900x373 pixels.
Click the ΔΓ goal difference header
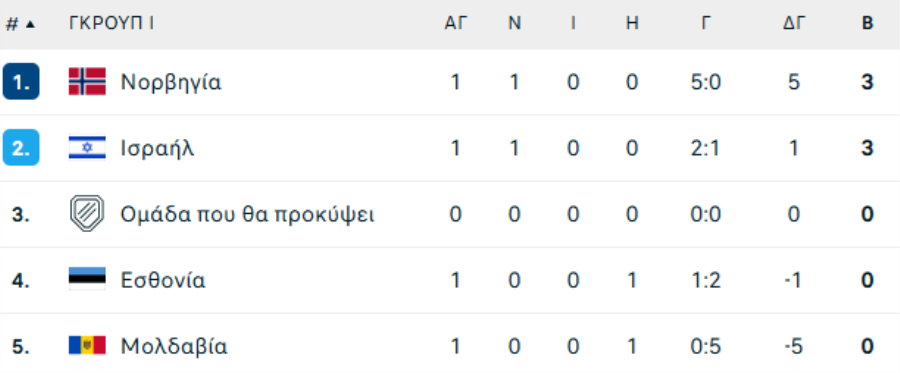[794, 24]
